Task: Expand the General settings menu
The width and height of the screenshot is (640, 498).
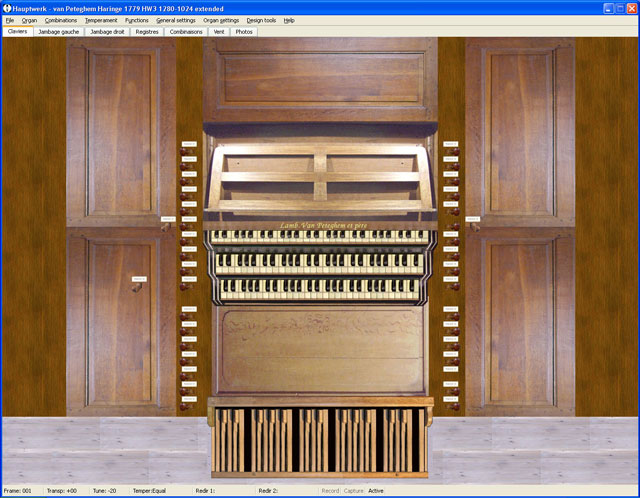Action: pos(176,20)
